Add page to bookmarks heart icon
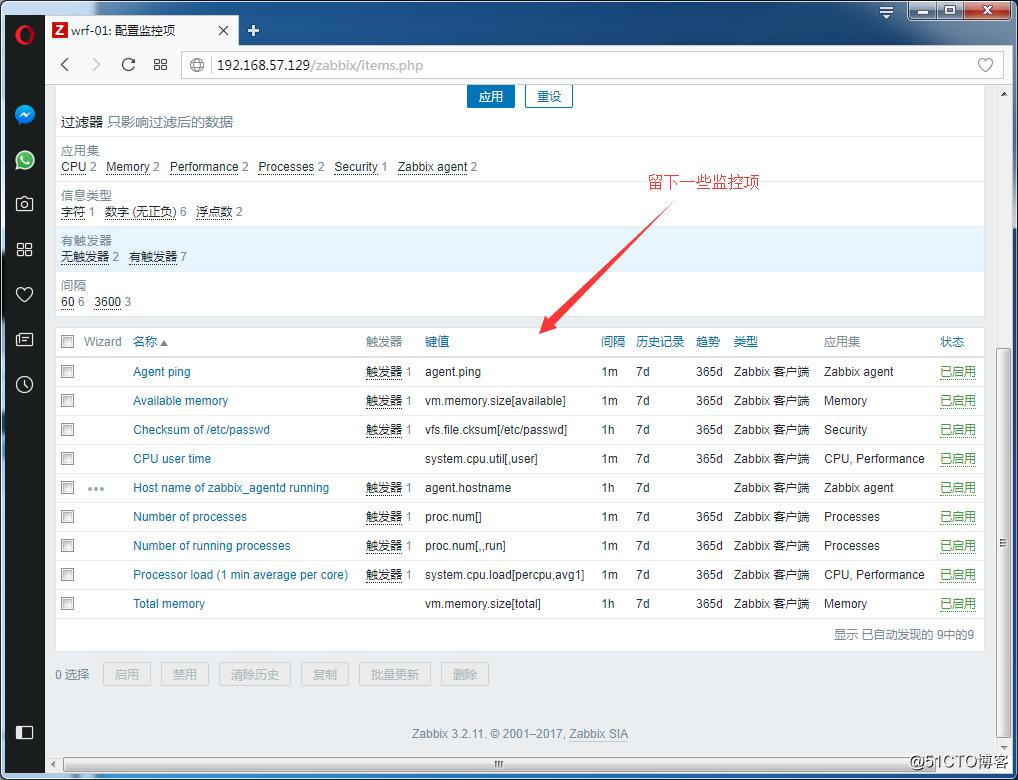1018x780 pixels. (x=985, y=65)
